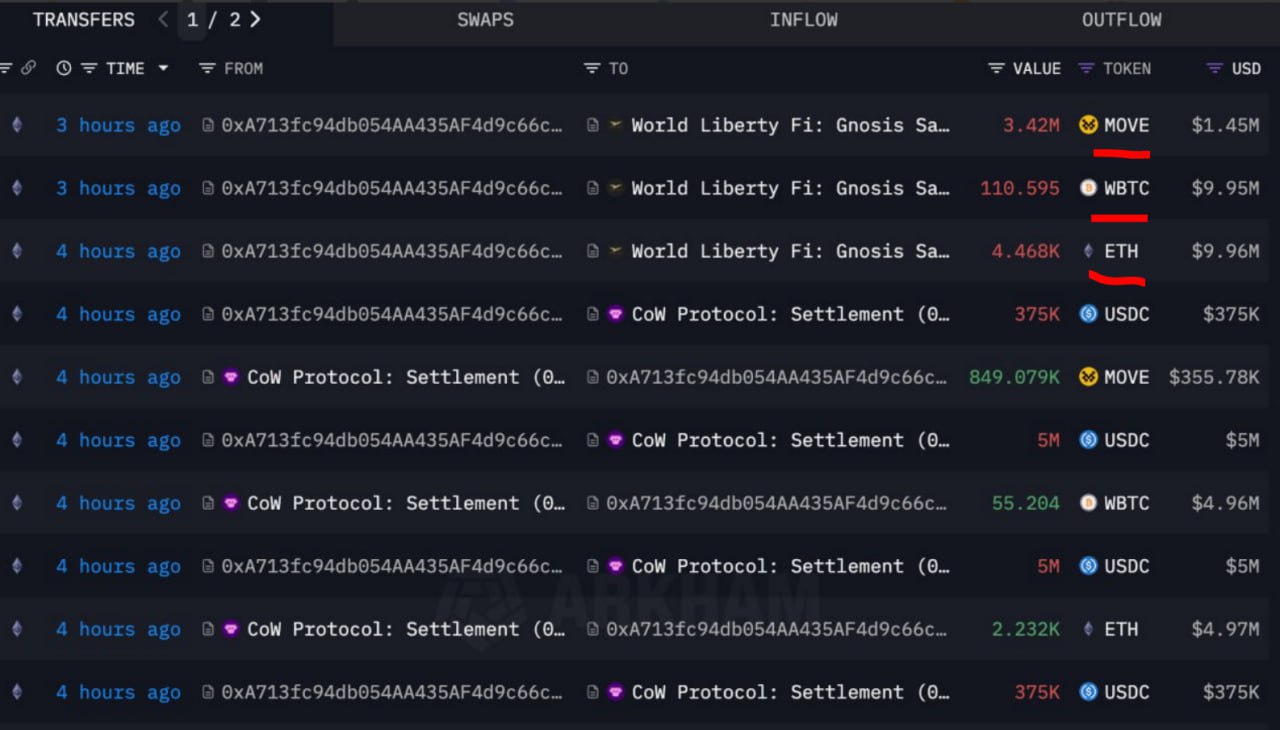The image size is (1280, 730).
Task: Copy FROM address in 3.42M MOVE row
Action: 208,125
